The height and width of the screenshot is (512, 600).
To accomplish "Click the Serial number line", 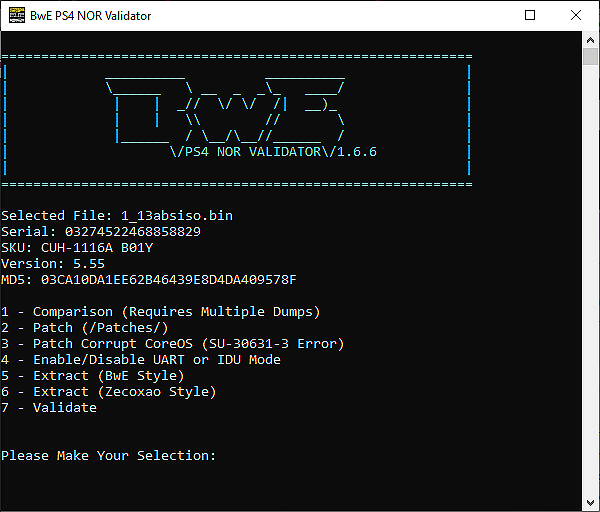I will click(101, 232).
